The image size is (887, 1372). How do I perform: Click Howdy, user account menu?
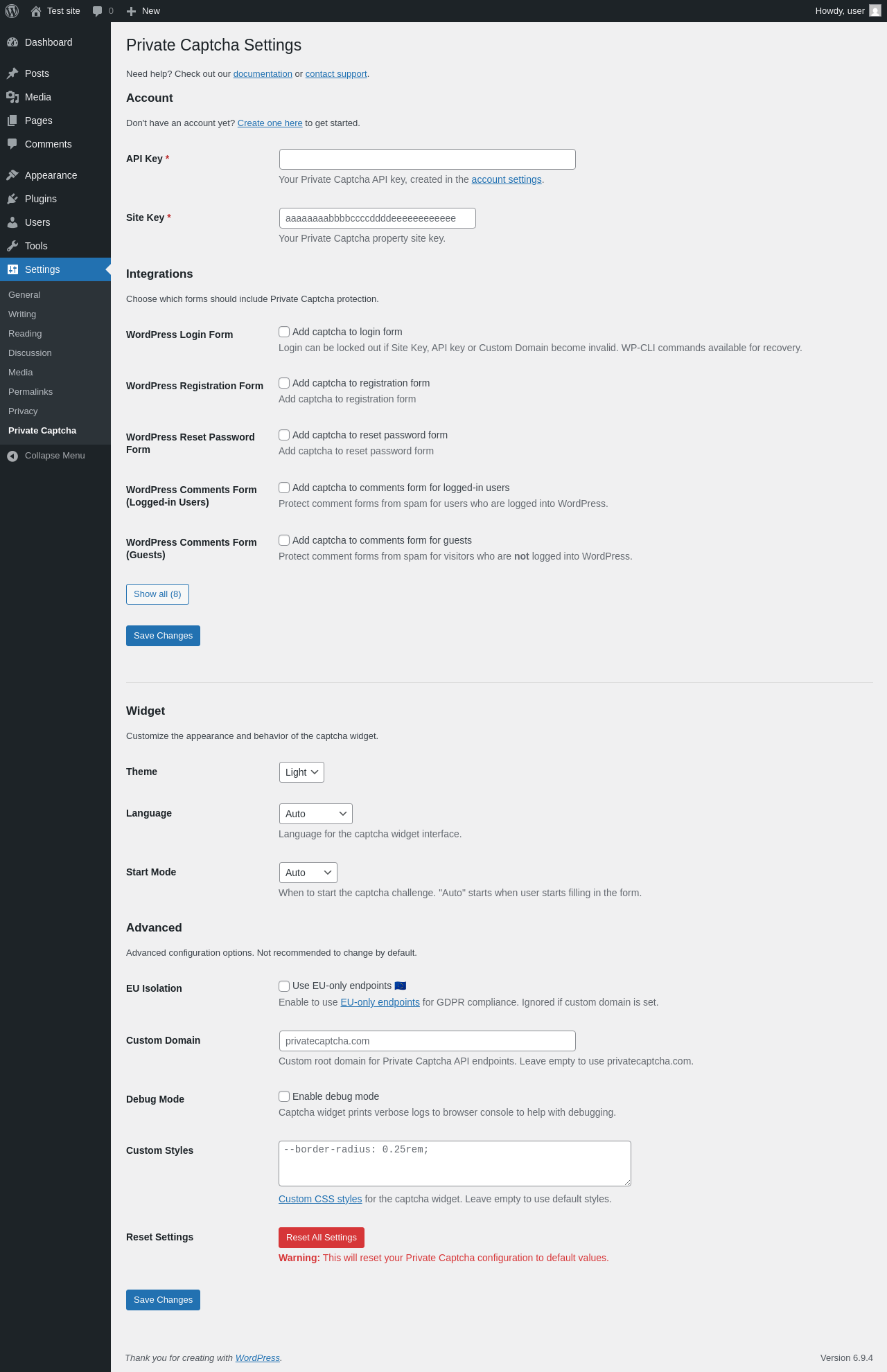[x=848, y=11]
